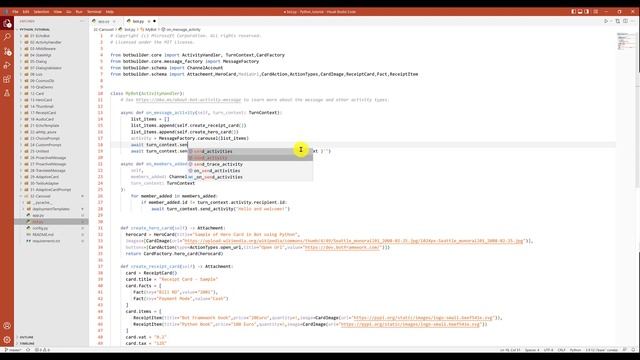Screen dimensions: 640x360
Task: Expand the deploymentTemplates folder
Action: pos(51,209)
